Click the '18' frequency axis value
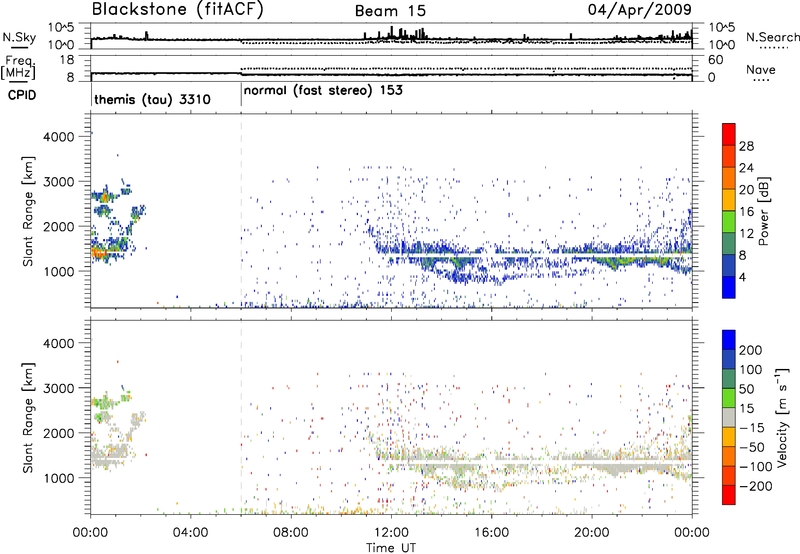This screenshot has height=554, width=800. point(66,60)
